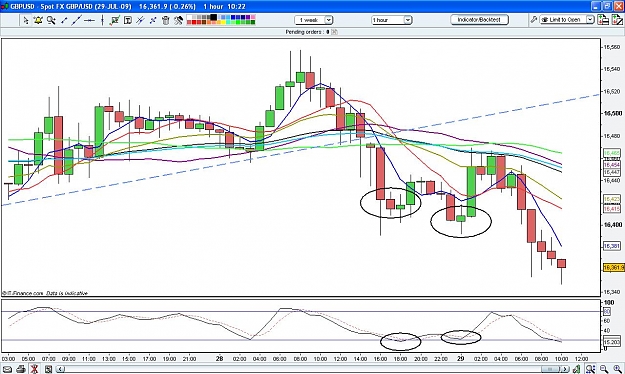Click the 'Pending orders : 0' text
Screen dimensions: 625x374
click(307, 32)
